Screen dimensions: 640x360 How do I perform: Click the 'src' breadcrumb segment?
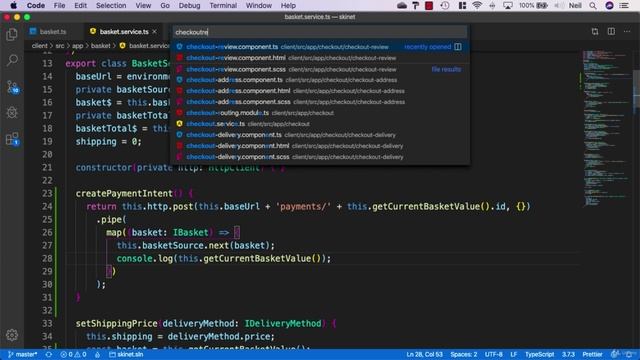(60, 46)
